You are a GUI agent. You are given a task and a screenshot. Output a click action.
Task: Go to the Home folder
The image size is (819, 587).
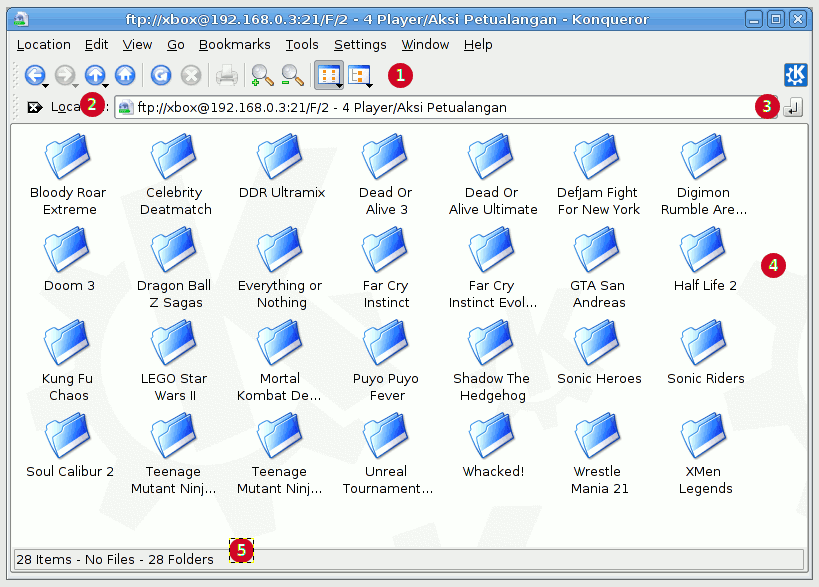[125, 75]
